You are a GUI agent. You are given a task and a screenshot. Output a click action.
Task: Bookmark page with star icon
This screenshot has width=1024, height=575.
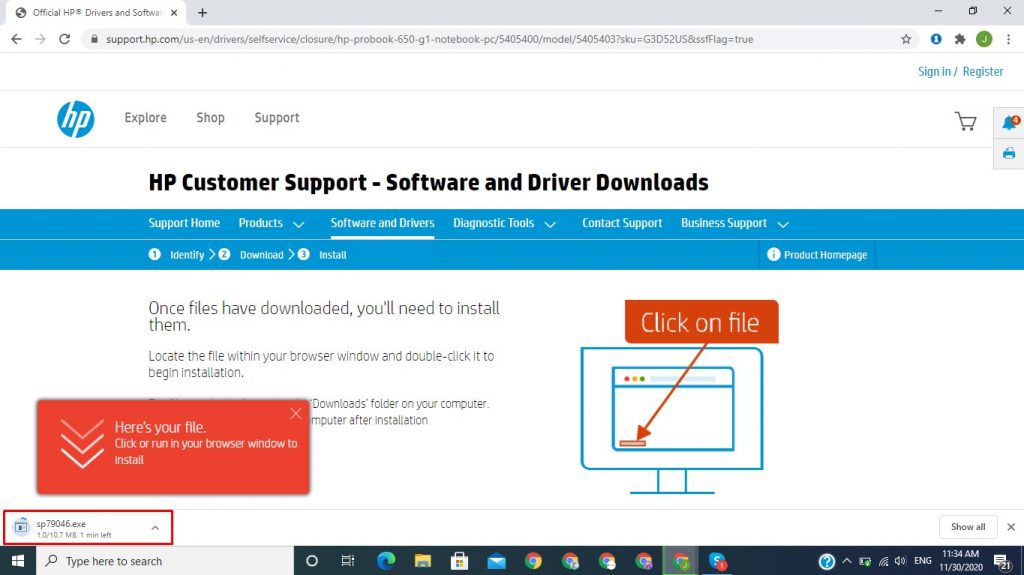pos(906,40)
